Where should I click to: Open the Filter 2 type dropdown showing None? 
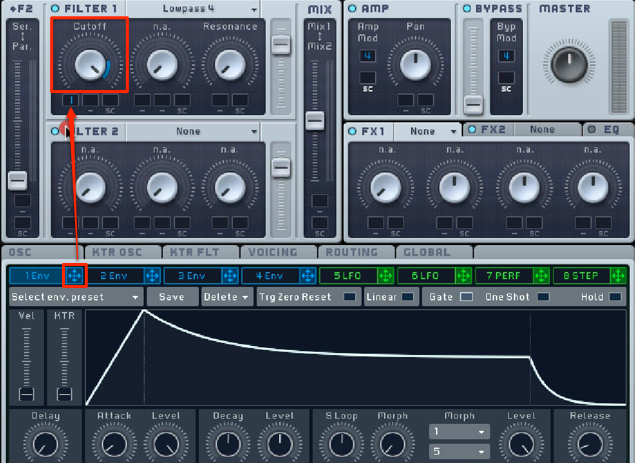click(x=193, y=131)
